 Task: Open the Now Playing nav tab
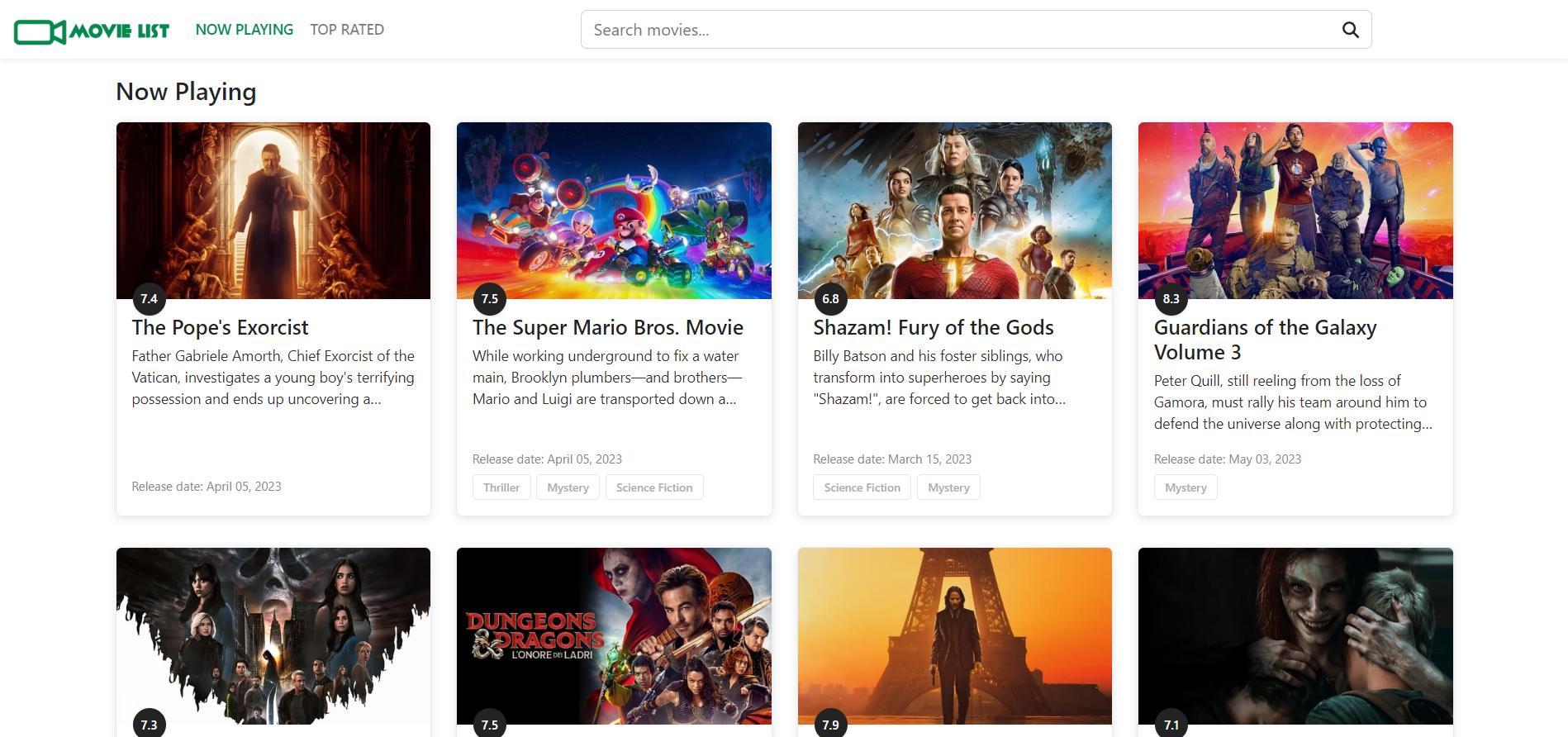click(245, 30)
